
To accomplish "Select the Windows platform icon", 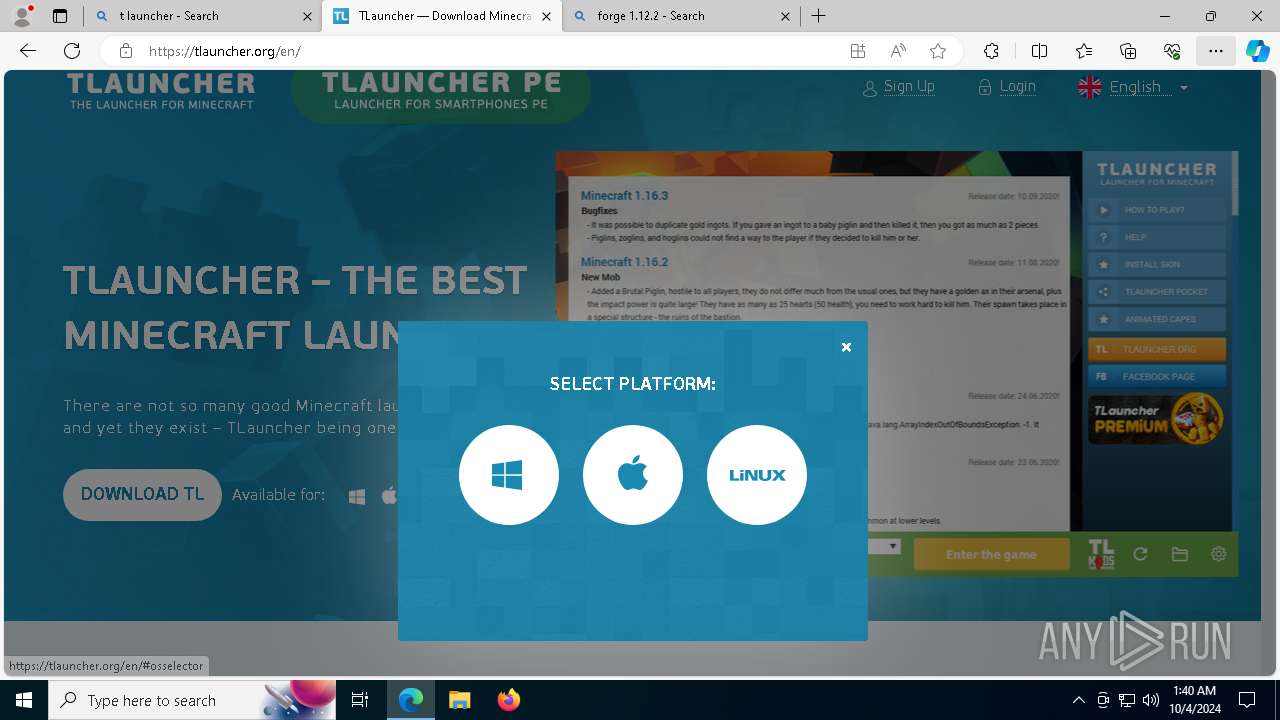I will [x=509, y=475].
